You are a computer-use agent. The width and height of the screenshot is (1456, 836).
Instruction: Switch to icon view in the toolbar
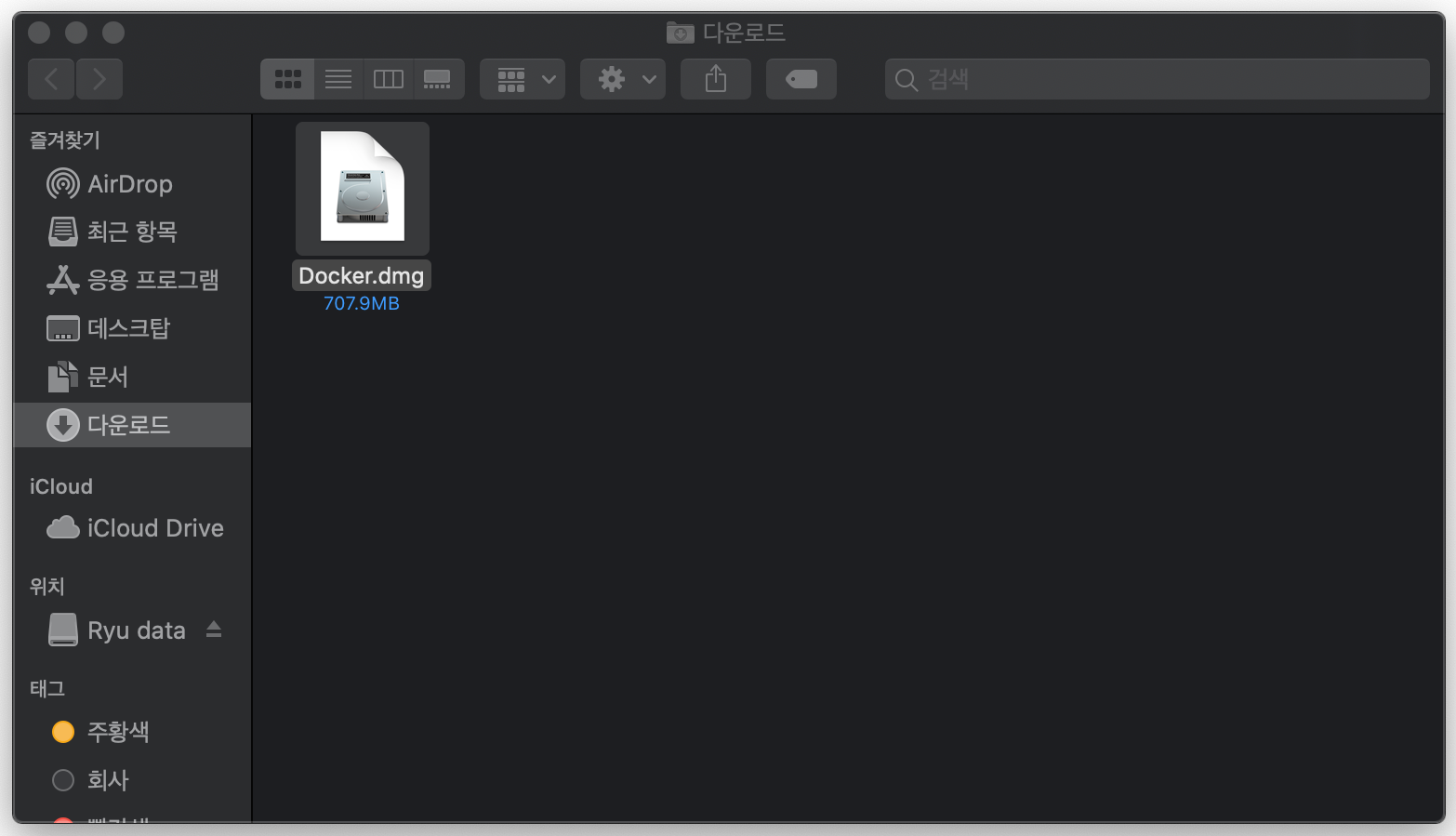pyautogui.click(x=287, y=79)
